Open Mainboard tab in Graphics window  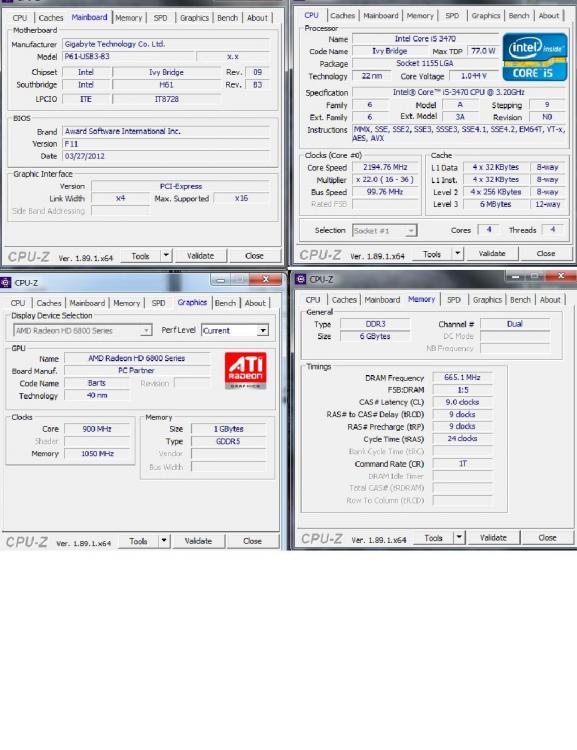tap(87, 303)
